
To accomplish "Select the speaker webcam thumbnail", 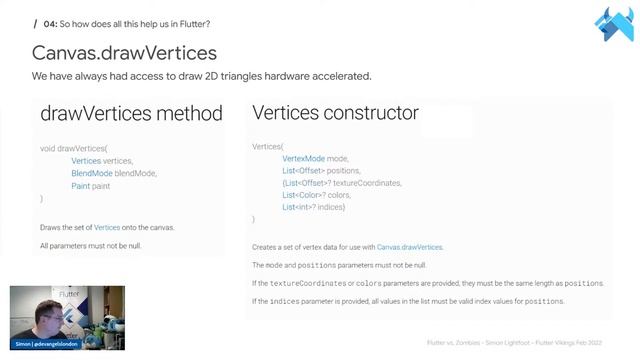I will (67, 318).
